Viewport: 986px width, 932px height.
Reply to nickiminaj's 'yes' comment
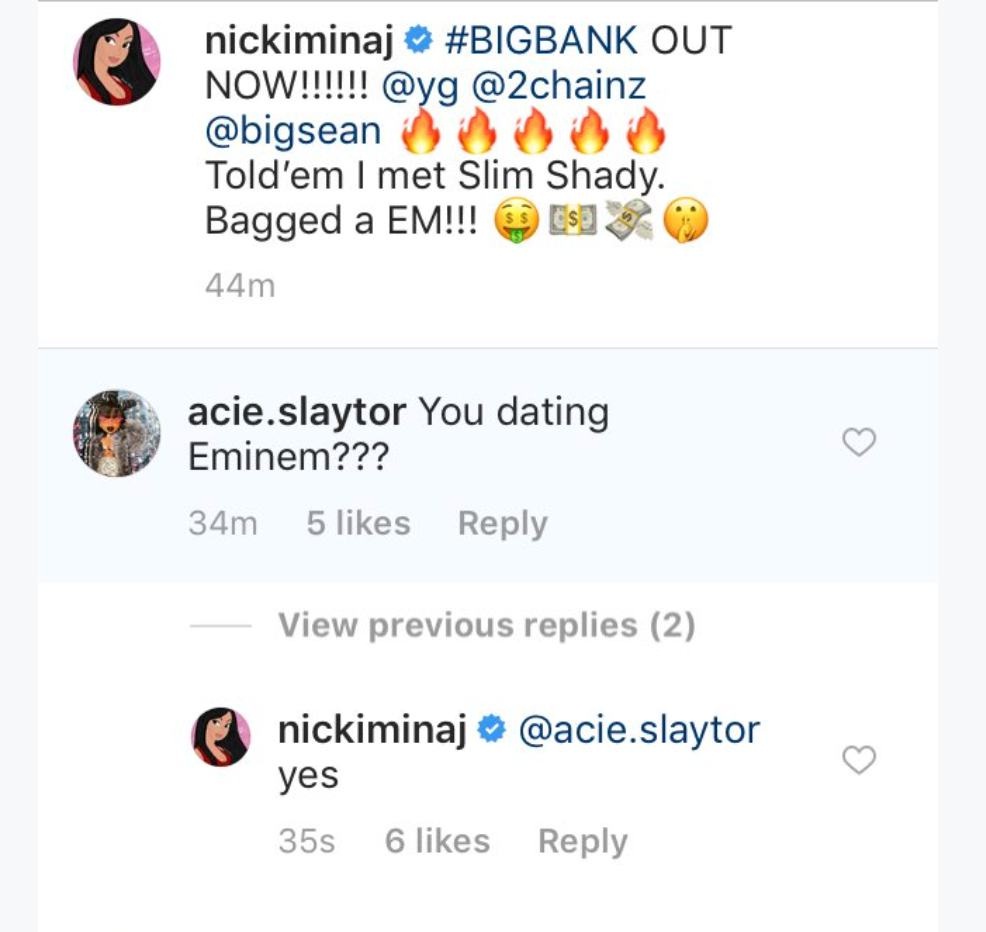coord(582,842)
